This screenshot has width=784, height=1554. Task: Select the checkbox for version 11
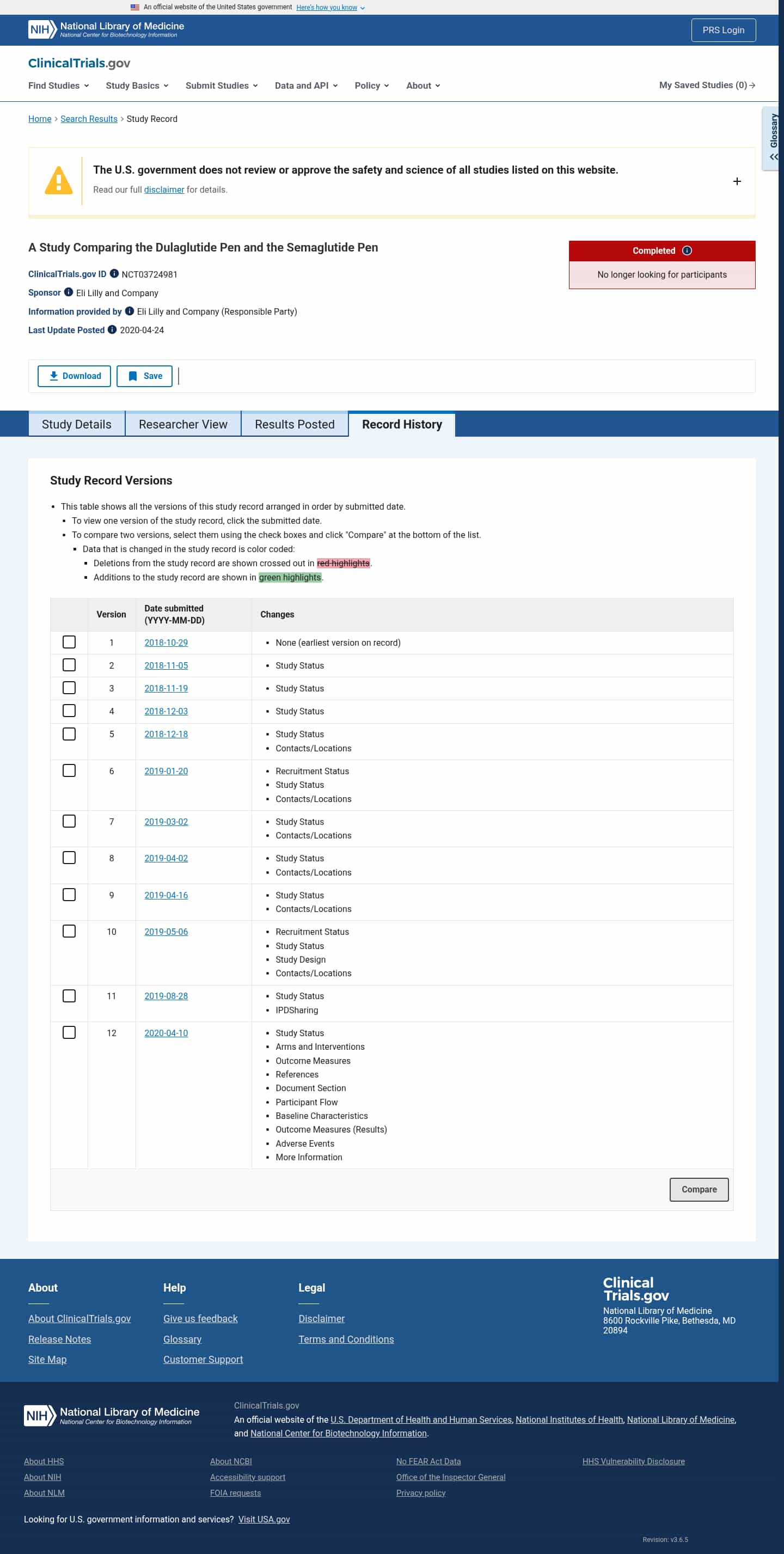[69, 996]
